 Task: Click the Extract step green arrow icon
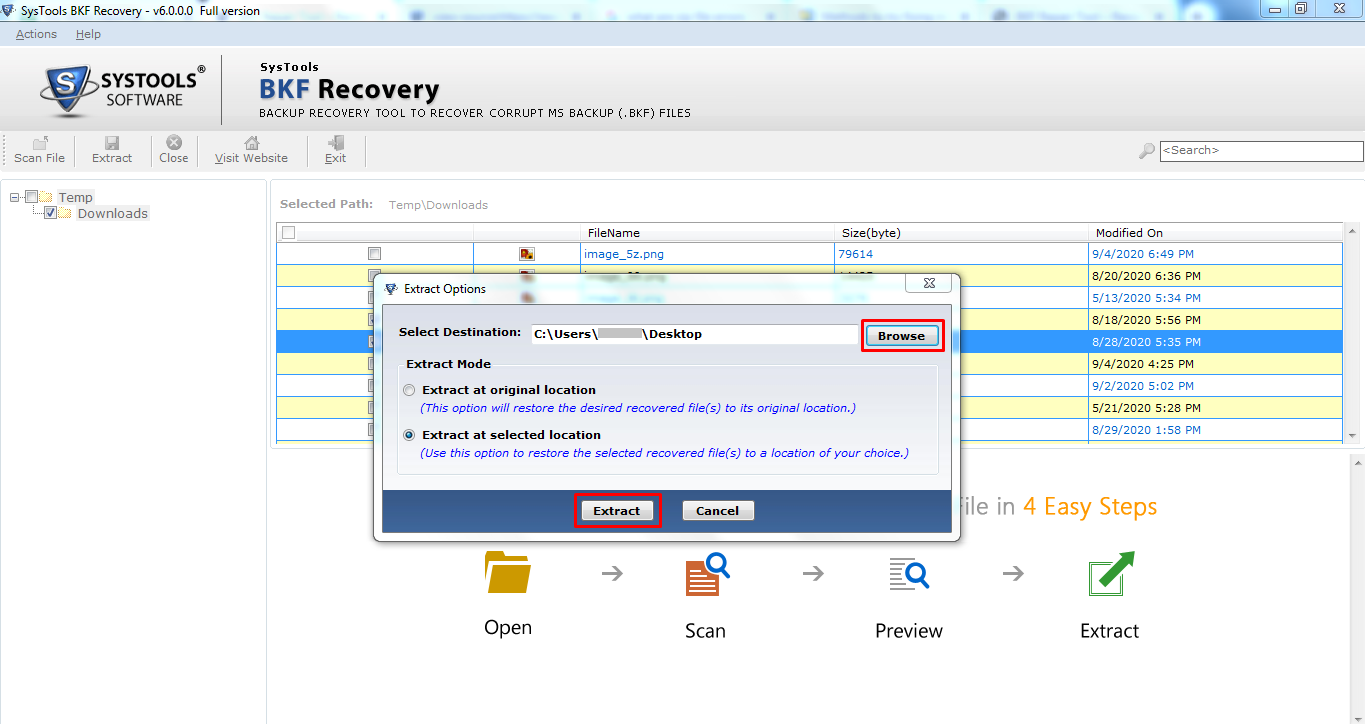click(x=1111, y=573)
